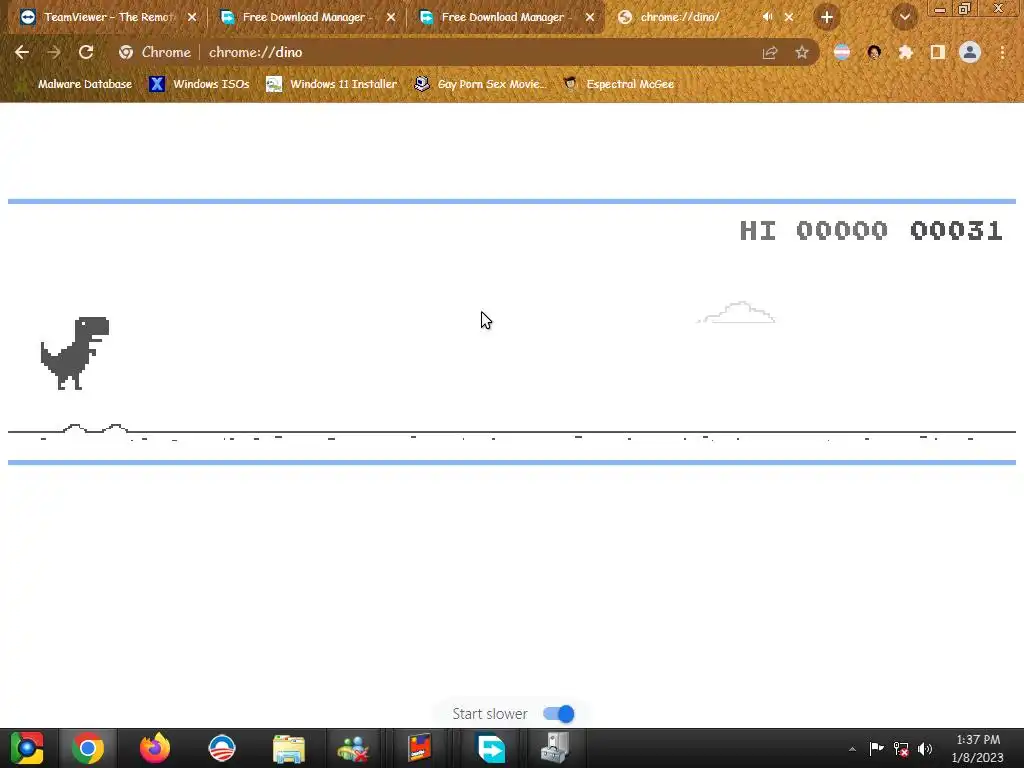Show hidden system tray icons
This screenshot has height=768, width=1024.
[x=852, y=749]
